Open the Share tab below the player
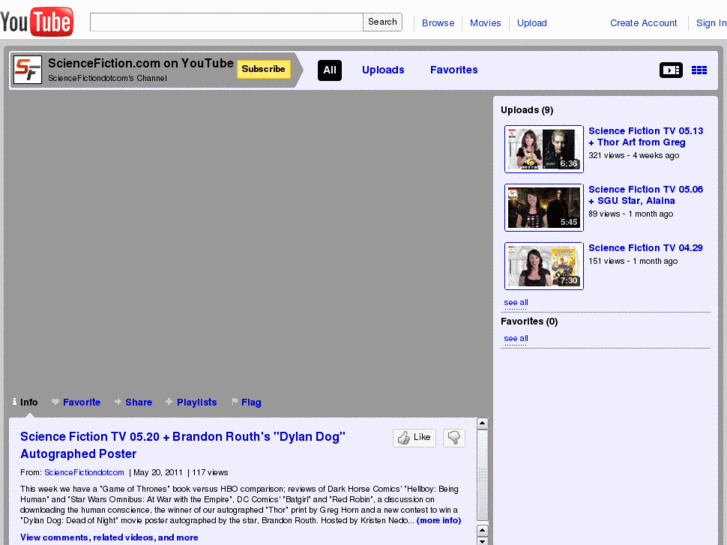The height and width of the screenshot is (545, 727). coord(139,402)
